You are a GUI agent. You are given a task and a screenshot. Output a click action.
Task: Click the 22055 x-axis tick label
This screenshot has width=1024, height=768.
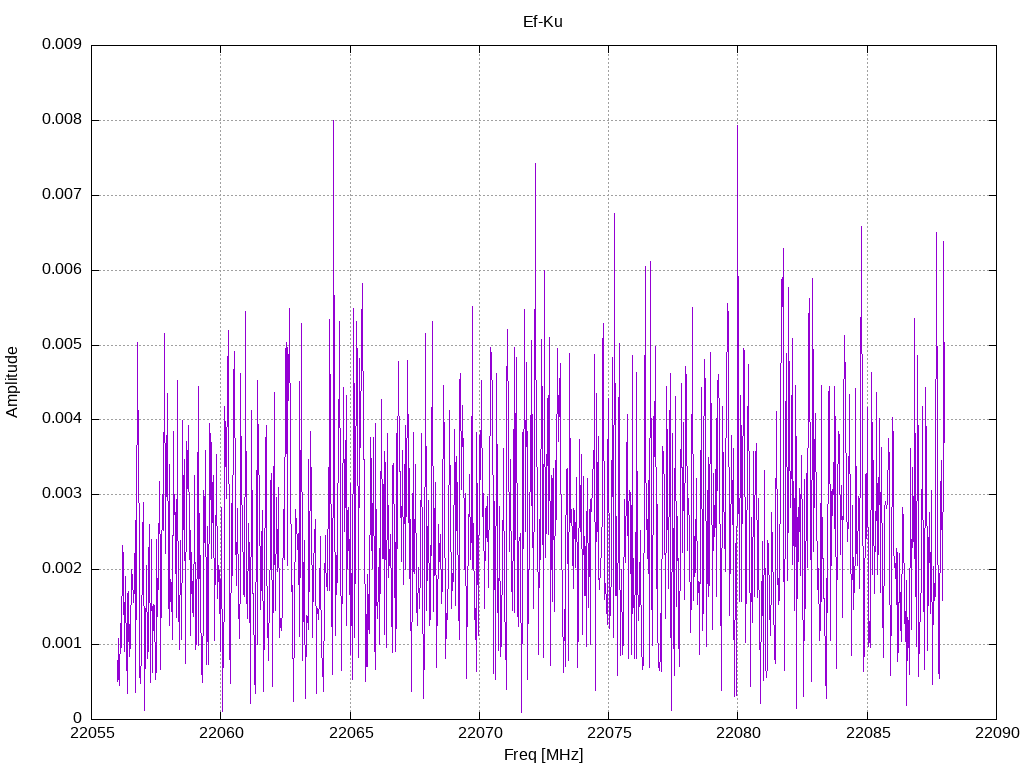pos(91,733)
